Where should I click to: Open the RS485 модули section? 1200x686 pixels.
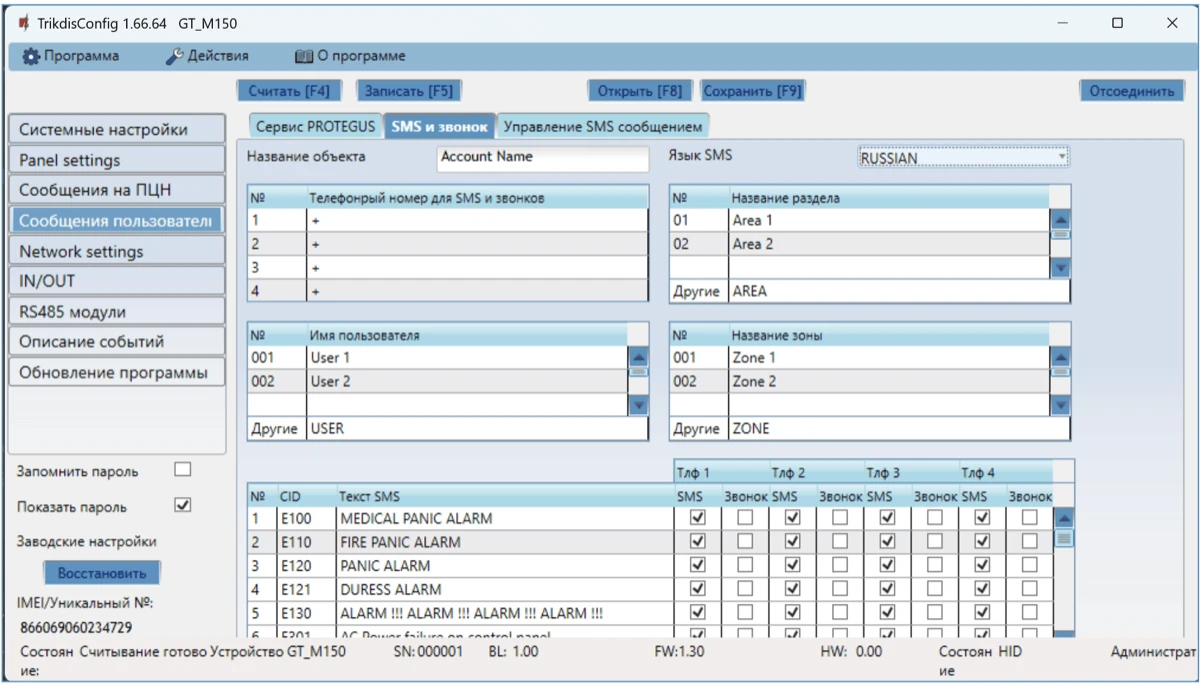(117, 311)
